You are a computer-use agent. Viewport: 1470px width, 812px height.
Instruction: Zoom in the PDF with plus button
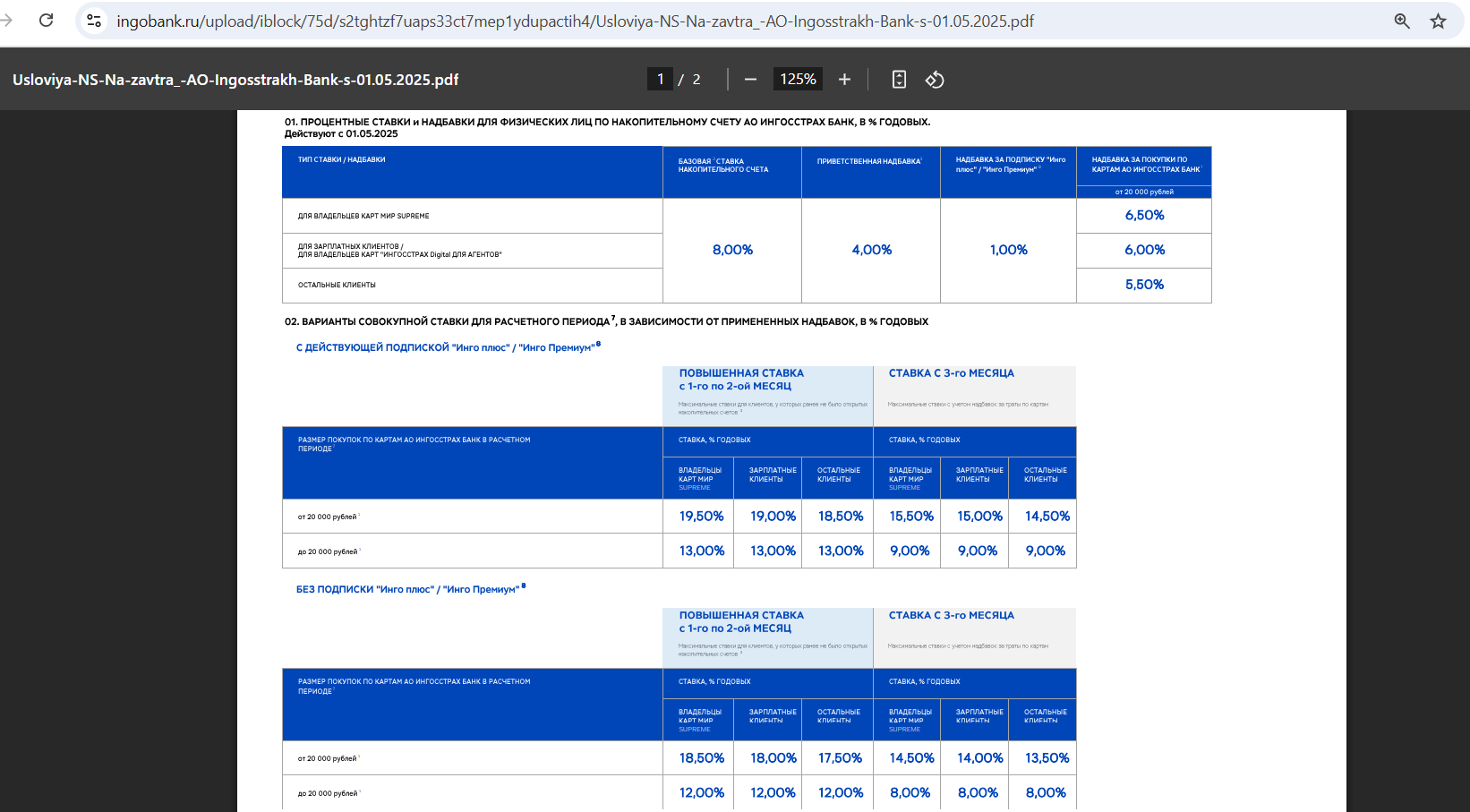(844, 80)
